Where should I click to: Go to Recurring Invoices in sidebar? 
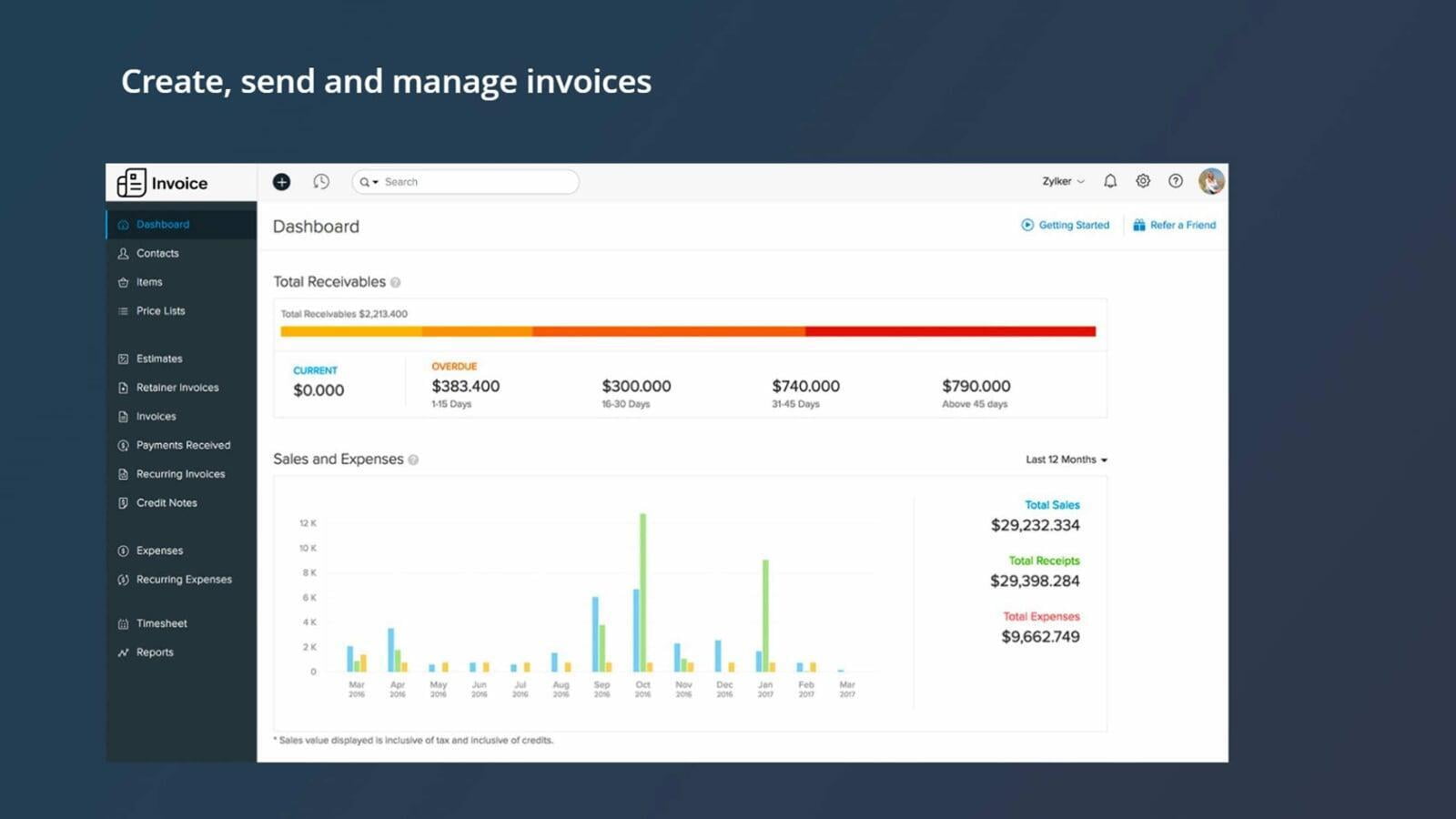pyautogui.click(x=180, y=474)
